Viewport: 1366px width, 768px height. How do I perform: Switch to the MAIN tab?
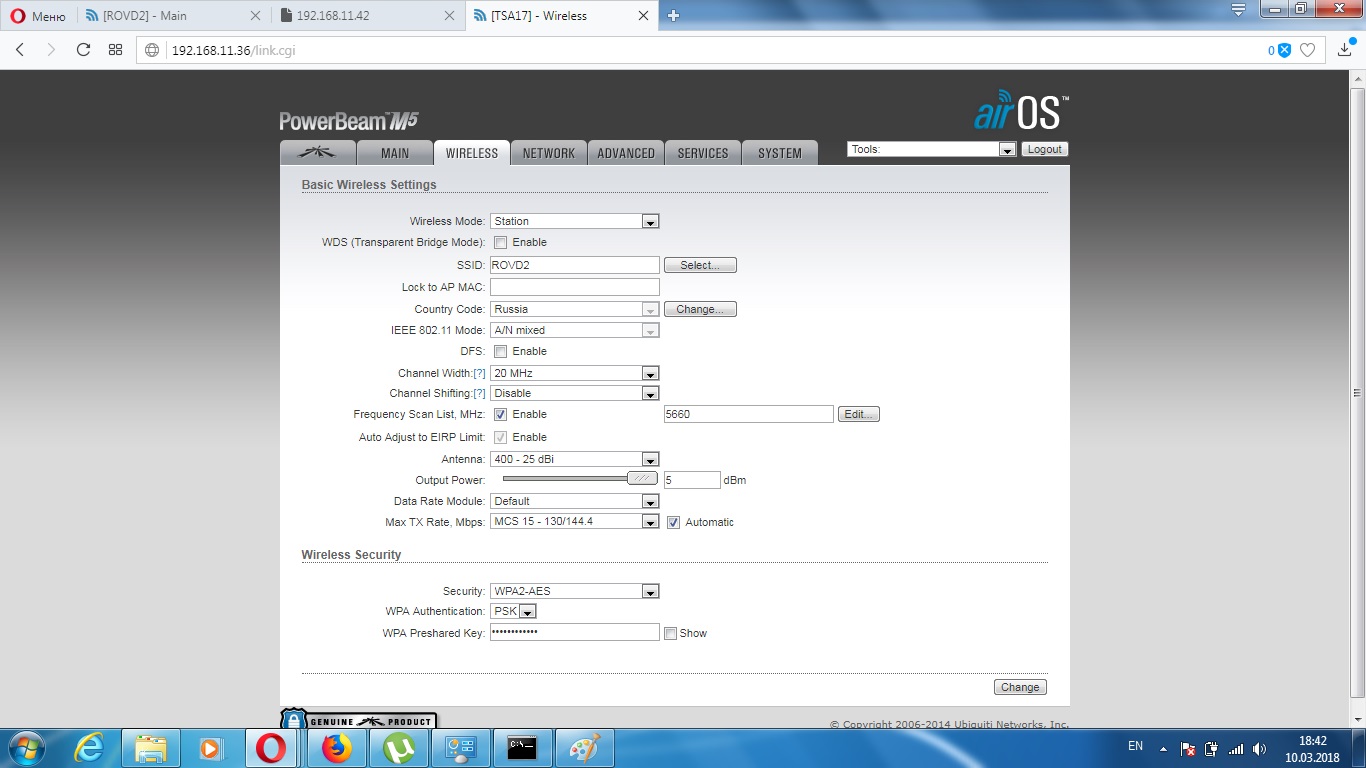point(395,153)
